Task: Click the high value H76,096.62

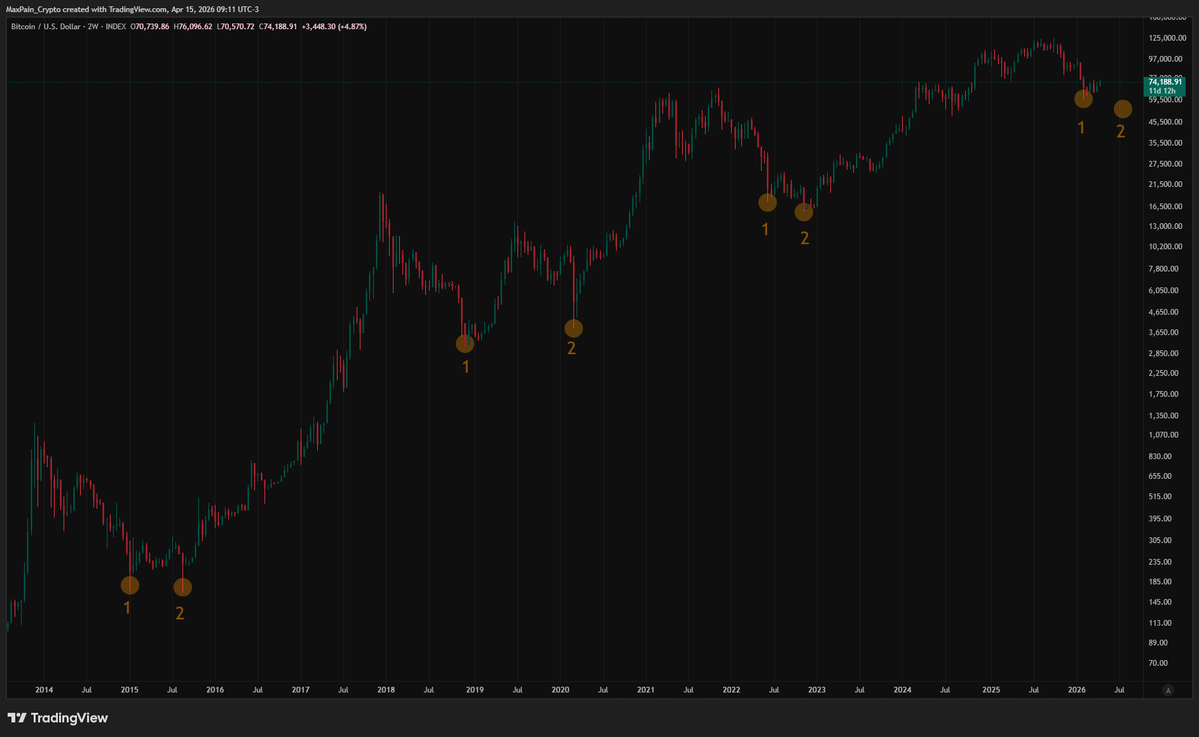Action: (193, 27)
